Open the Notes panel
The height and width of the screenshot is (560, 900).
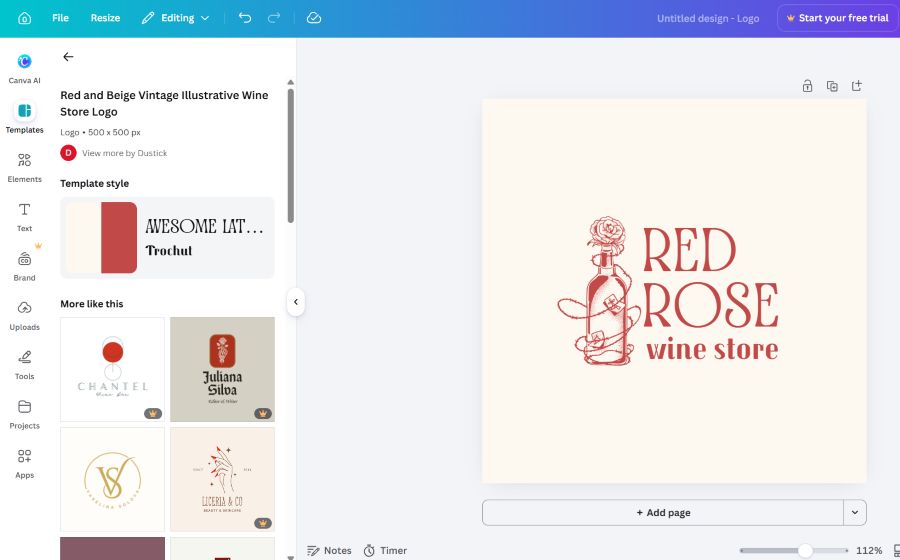[x=329, y=550]
